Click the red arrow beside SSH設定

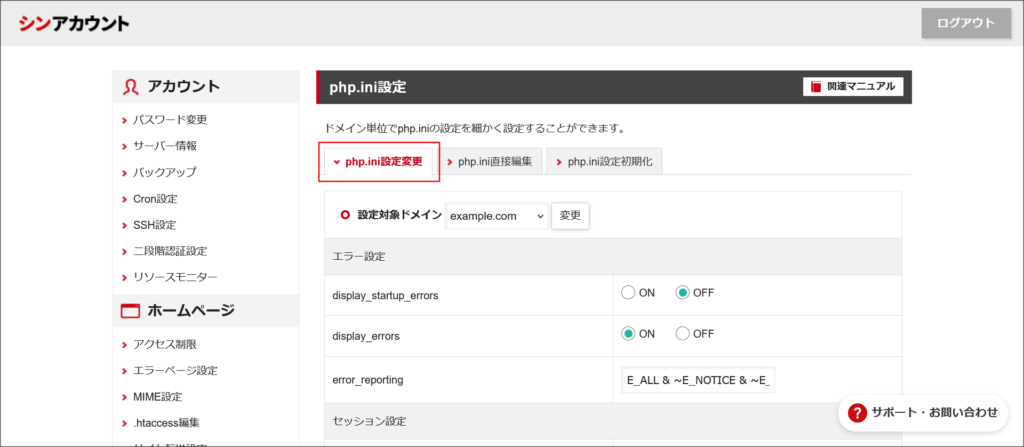(x=124, y=225)
